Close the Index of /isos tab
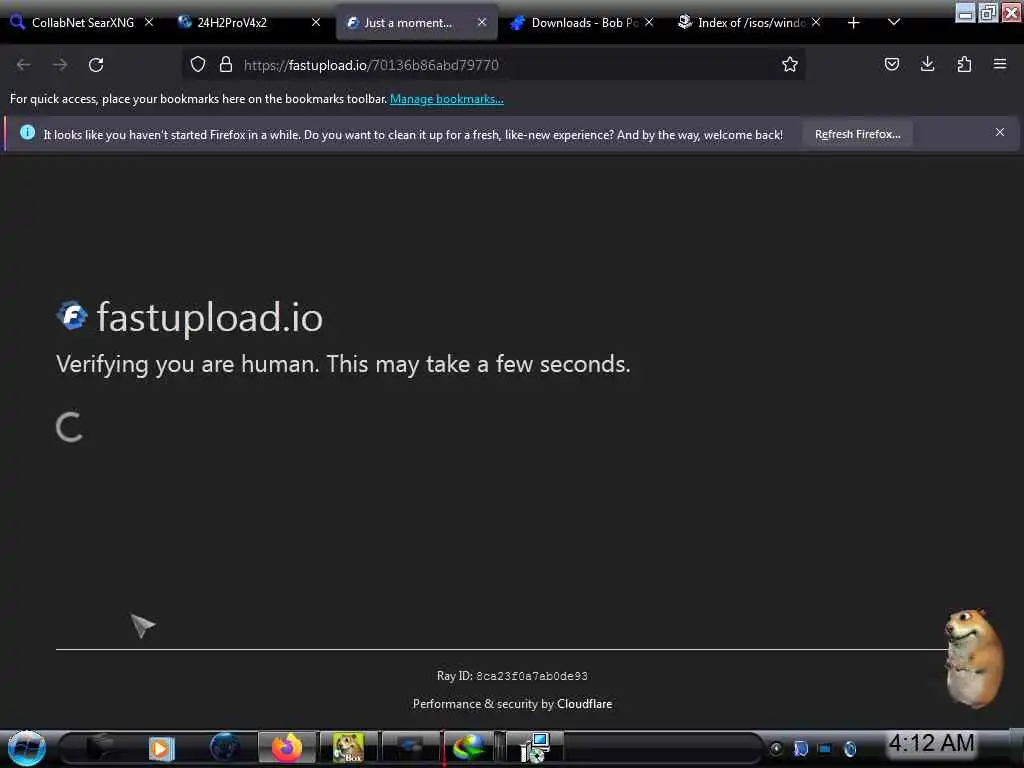This screenshot has height=768, width=1024. 816,22
